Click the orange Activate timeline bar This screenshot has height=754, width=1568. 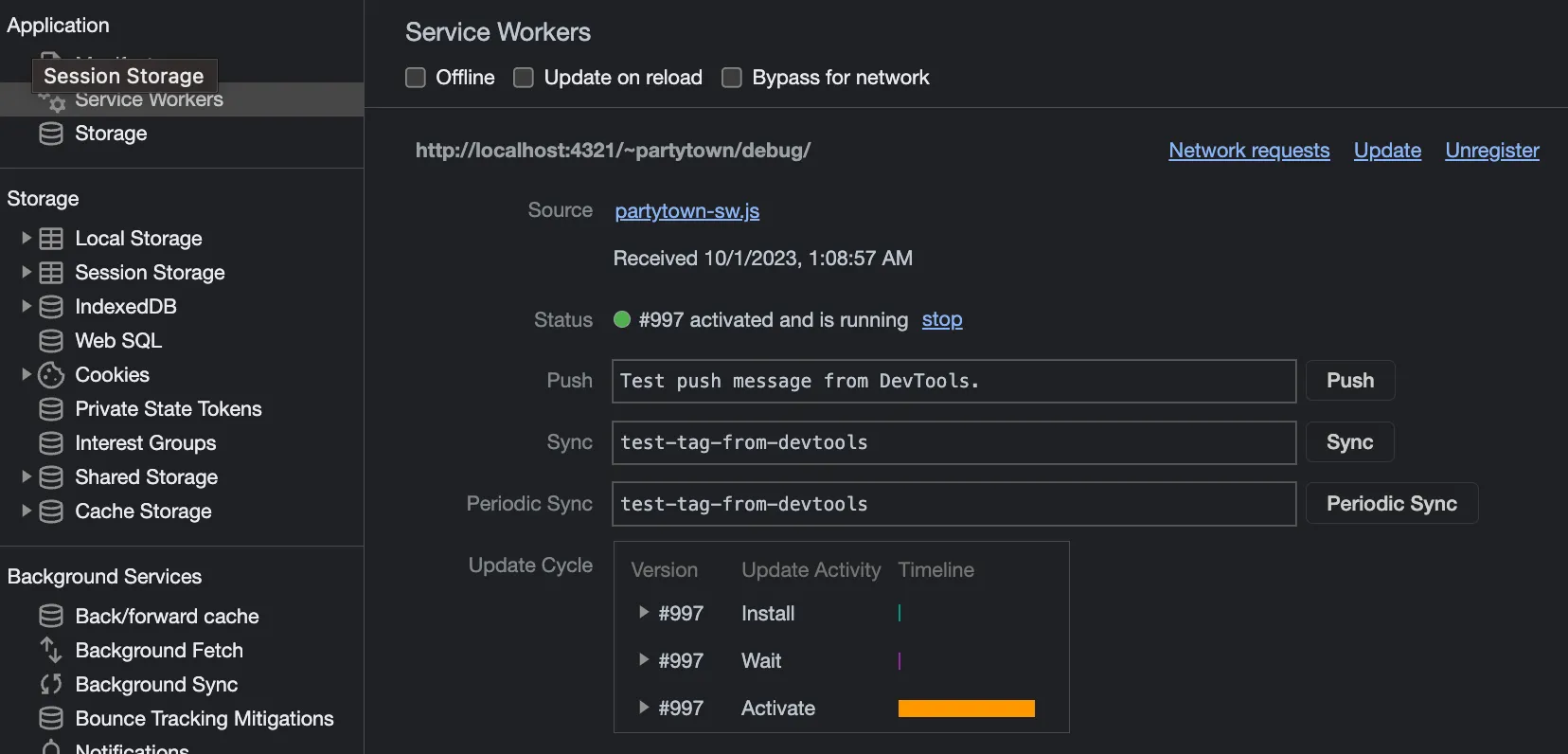coord(966,709)
